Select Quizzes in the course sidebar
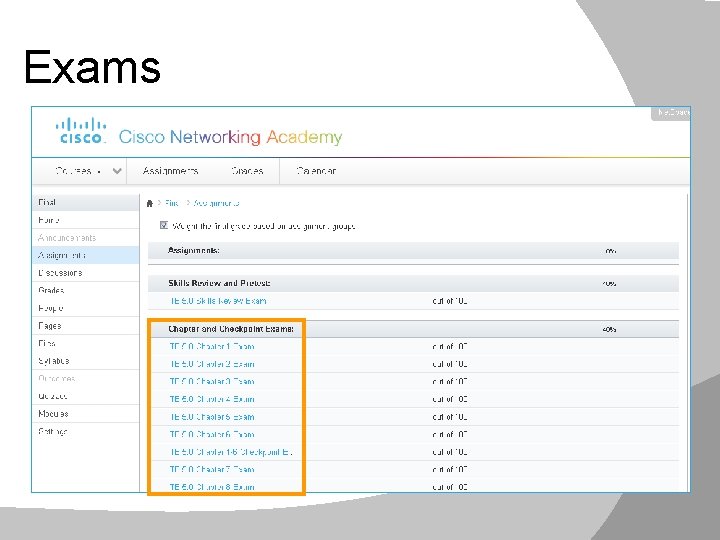Viewport: 720px width, 540px height. coord(85,396)
